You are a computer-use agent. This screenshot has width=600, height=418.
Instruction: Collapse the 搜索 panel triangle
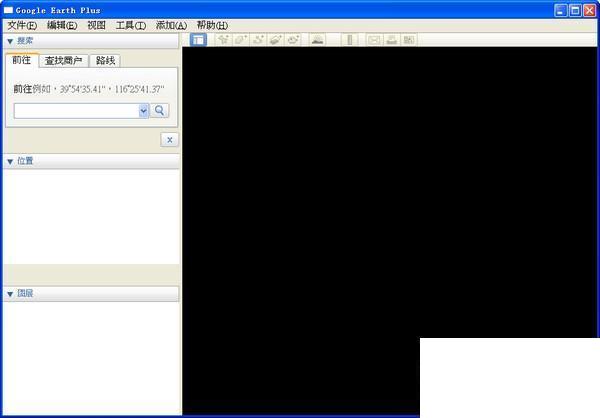(x=10, y=41)
